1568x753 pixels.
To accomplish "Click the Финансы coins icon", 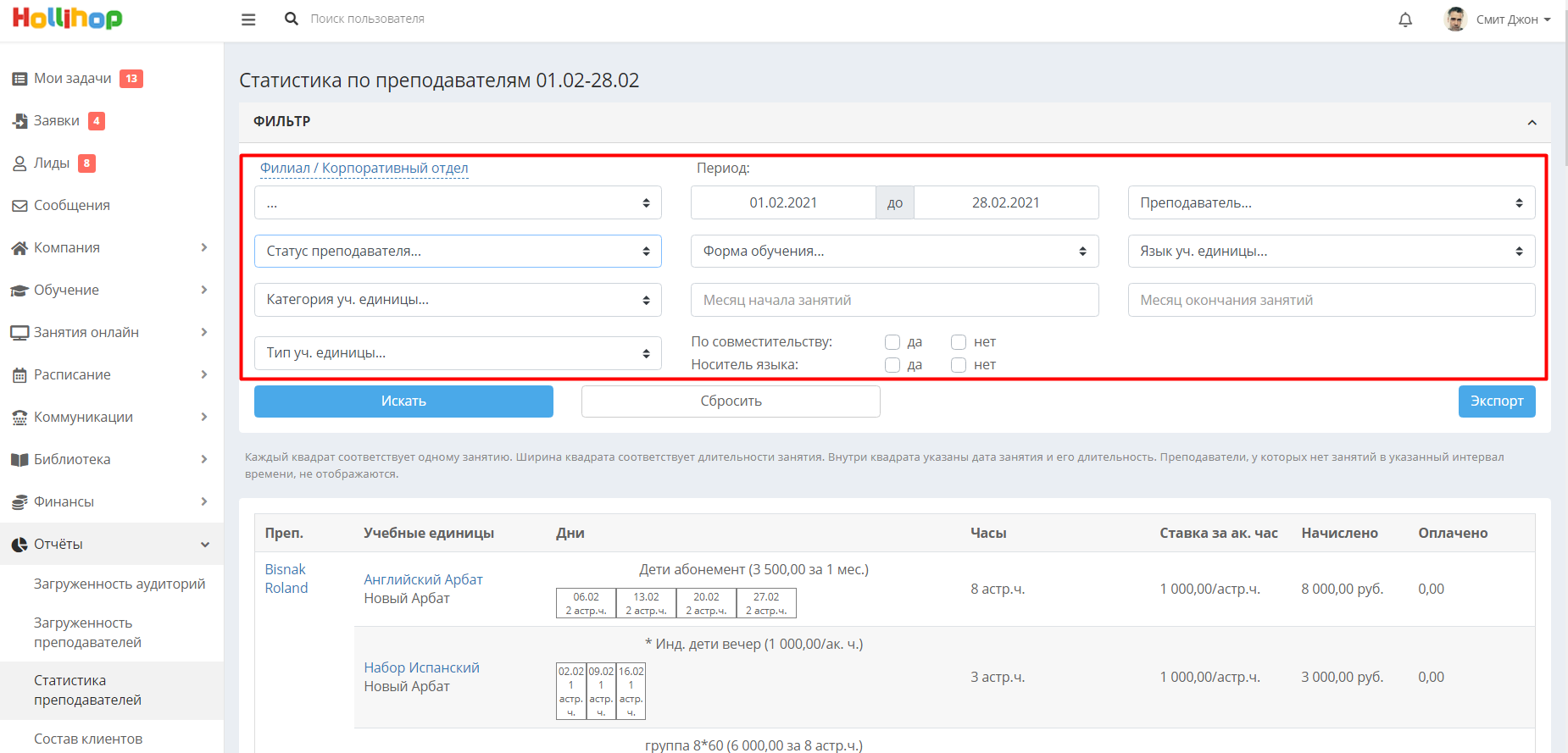I will [x=19, y=502].
